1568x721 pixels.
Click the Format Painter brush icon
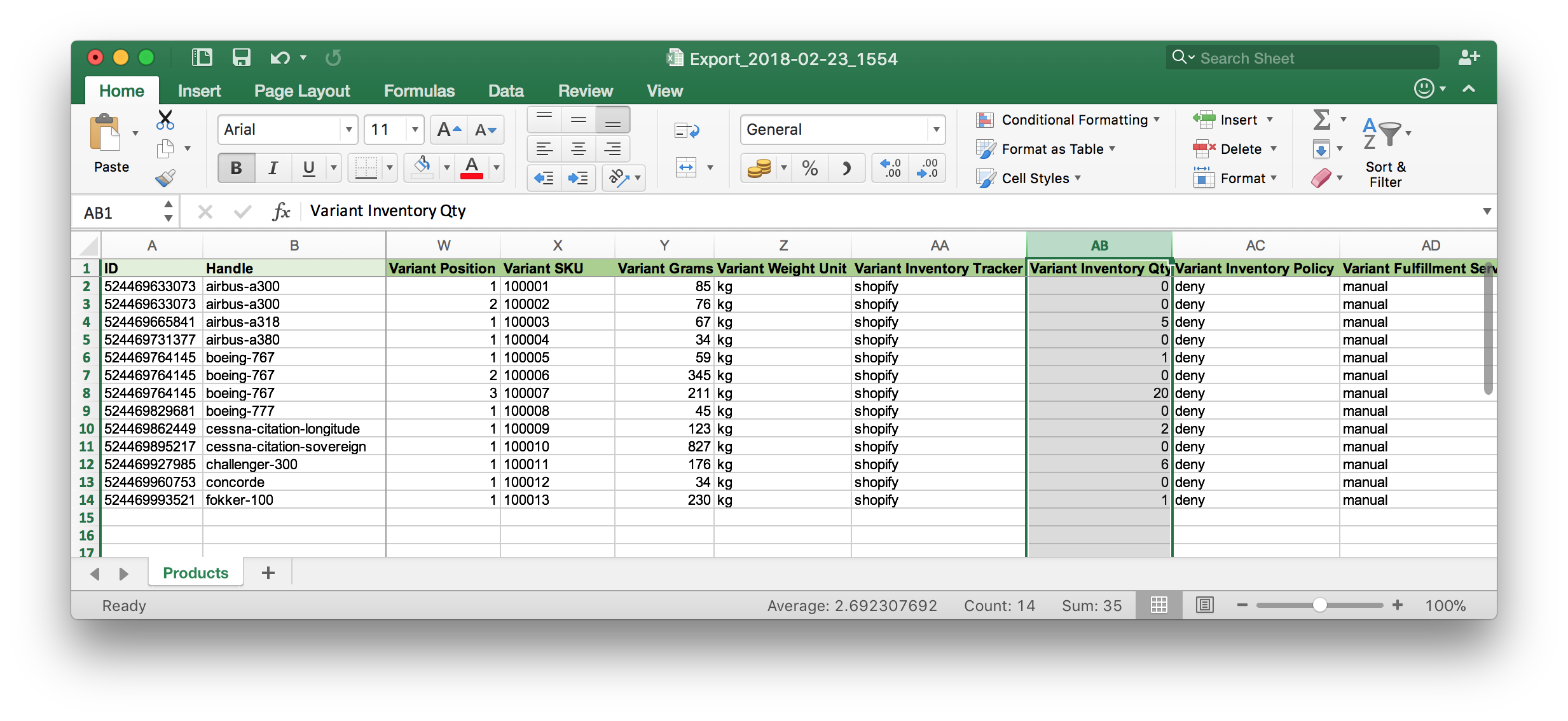[x=165, y=178]
